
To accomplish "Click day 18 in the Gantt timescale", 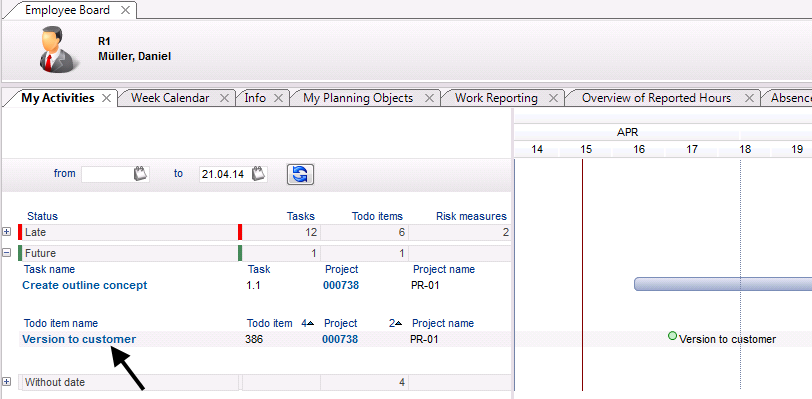I will pos(745,149).
